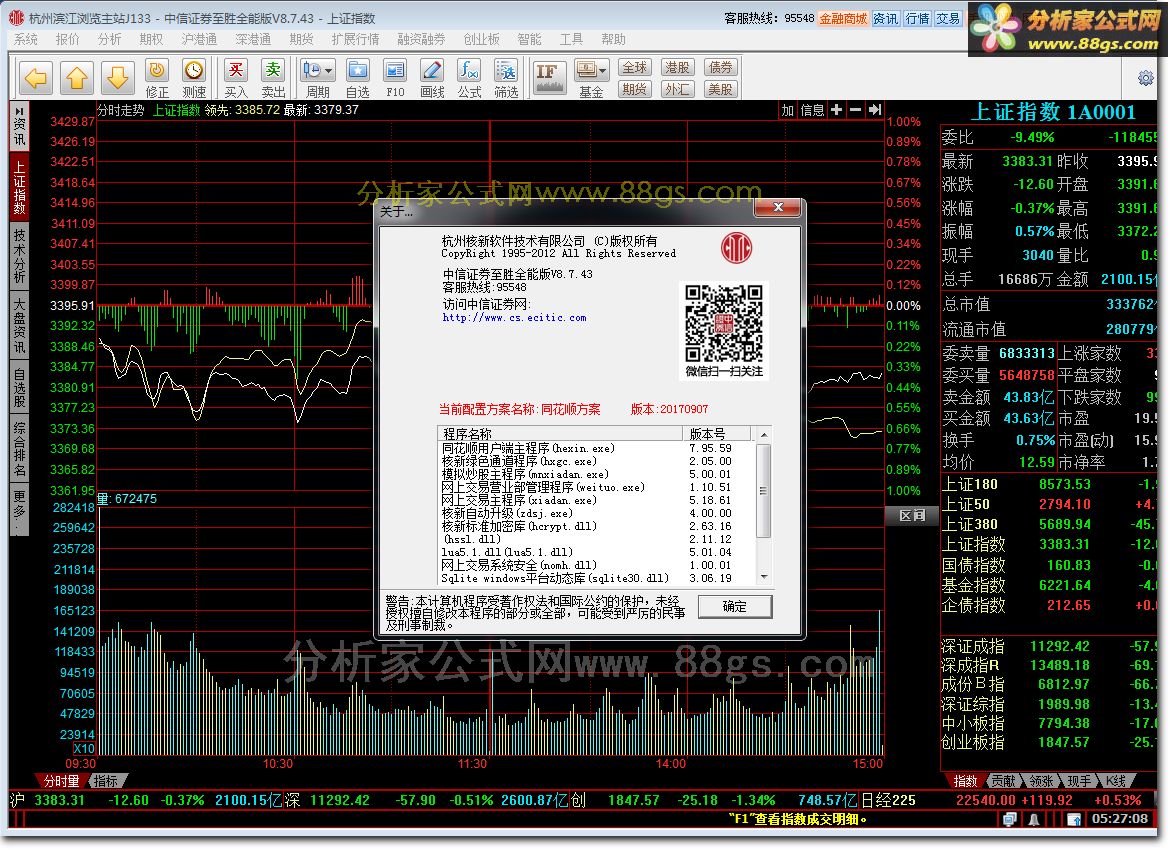
Task: Click the 交易 header button
Action: click(948, 19)
